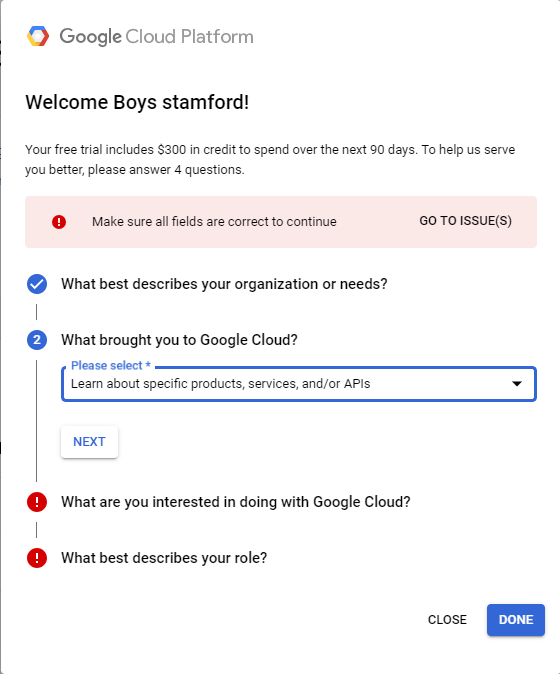
Task: Open the 'Learn about specific products' select box
Action: (x=299, y=384)
